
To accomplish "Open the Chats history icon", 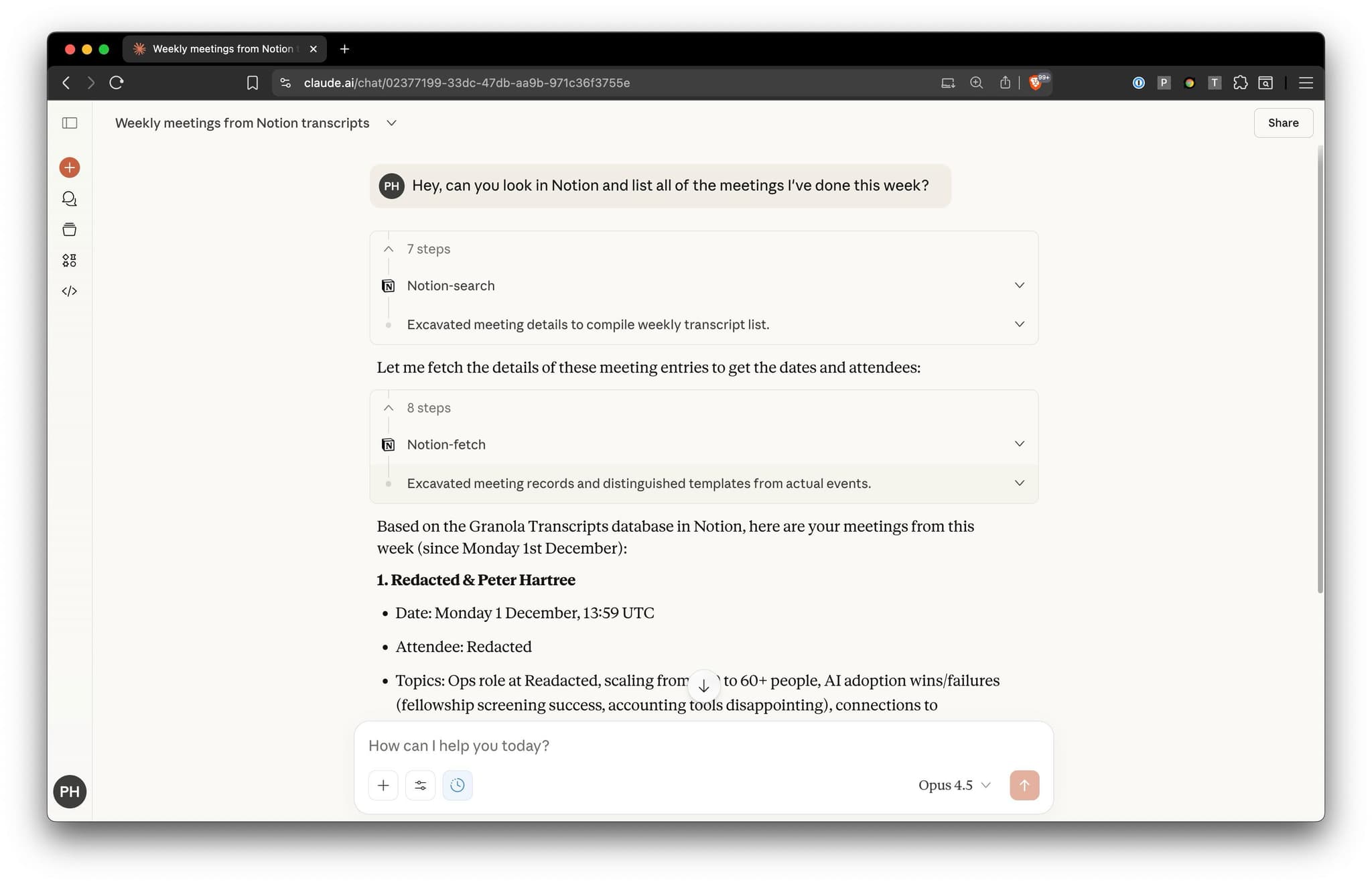I will pos(70,199).
